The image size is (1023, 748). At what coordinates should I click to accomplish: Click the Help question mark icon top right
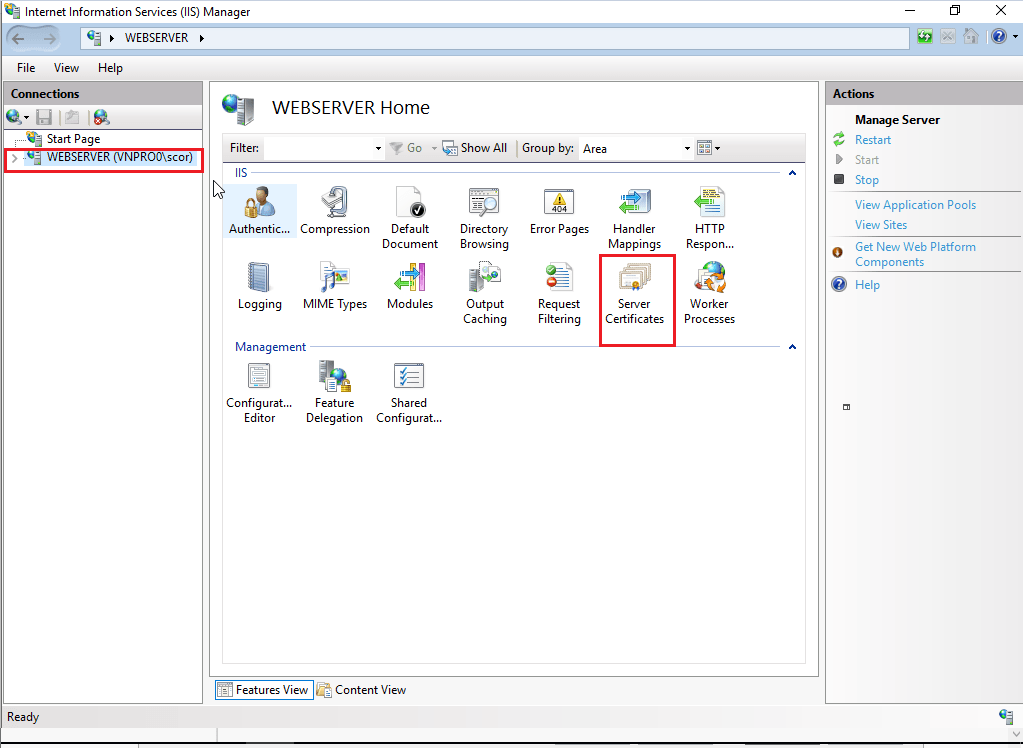point(999,37)
